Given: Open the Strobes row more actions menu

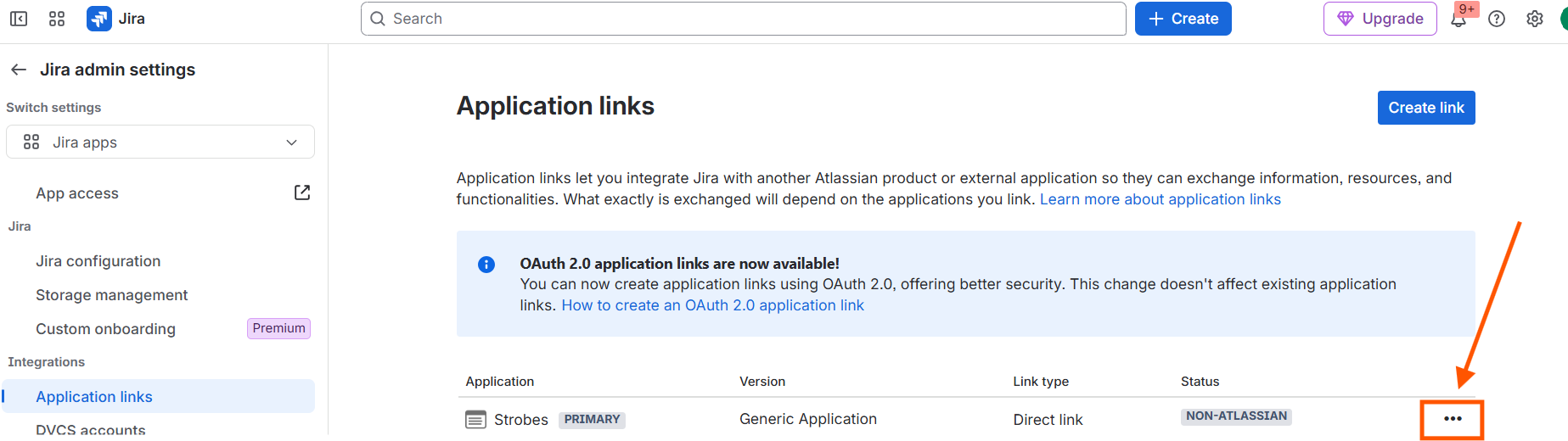Looking at the screenshot, I should (x=1453, y=419).
